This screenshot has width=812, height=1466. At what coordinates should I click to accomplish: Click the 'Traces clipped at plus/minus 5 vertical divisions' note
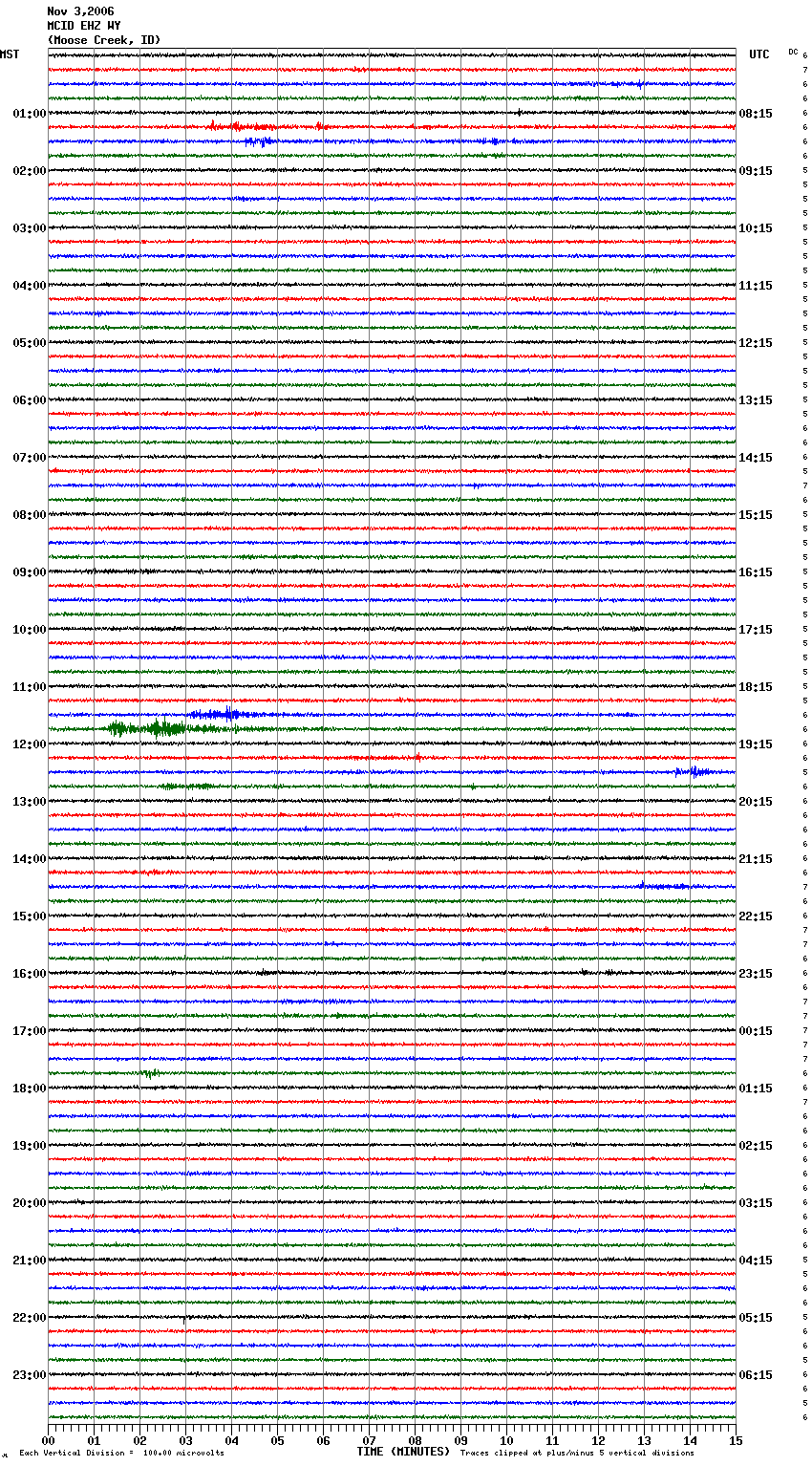(x=577, y=1453)
